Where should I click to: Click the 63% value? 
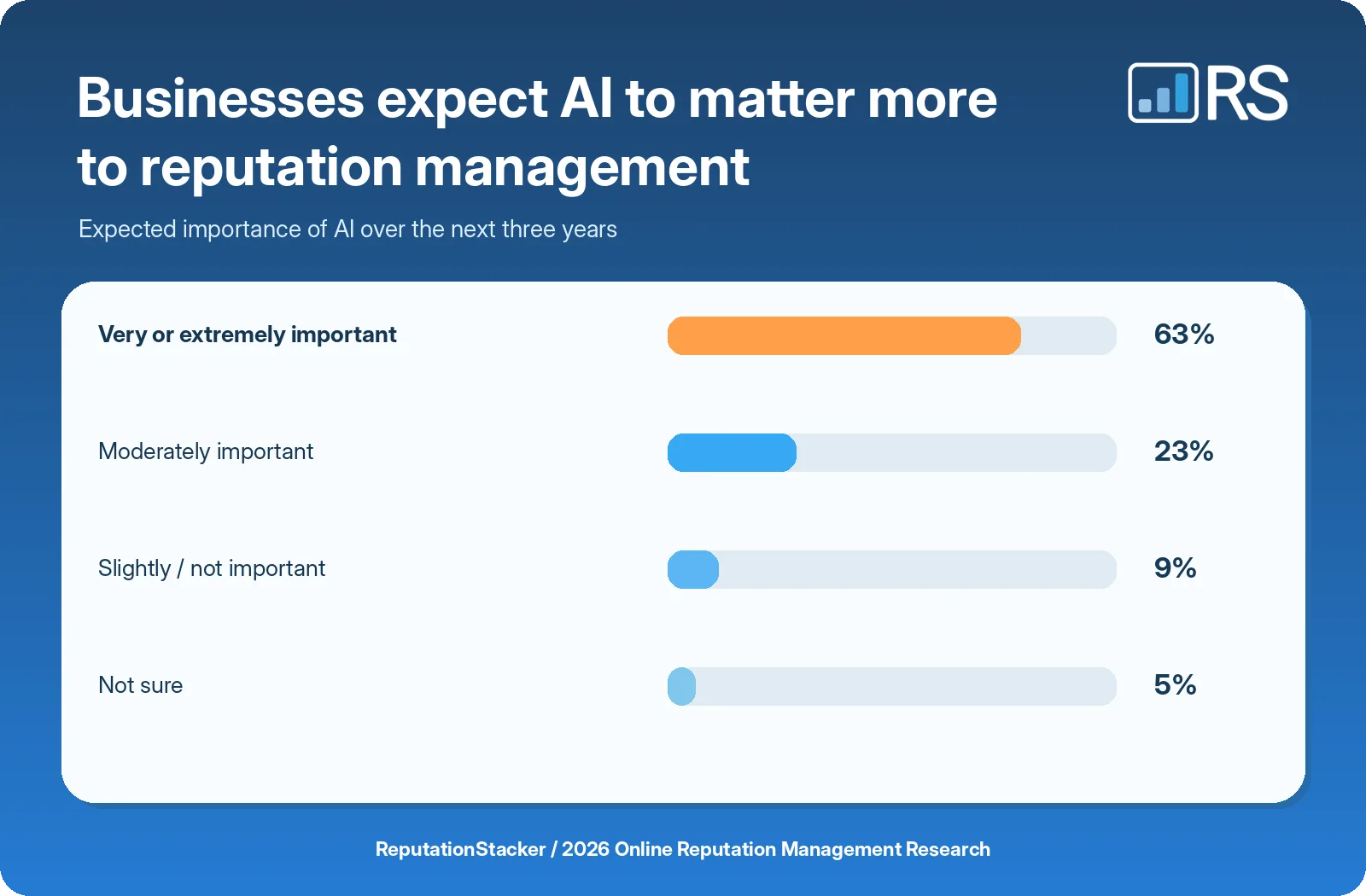[1184, 335]
